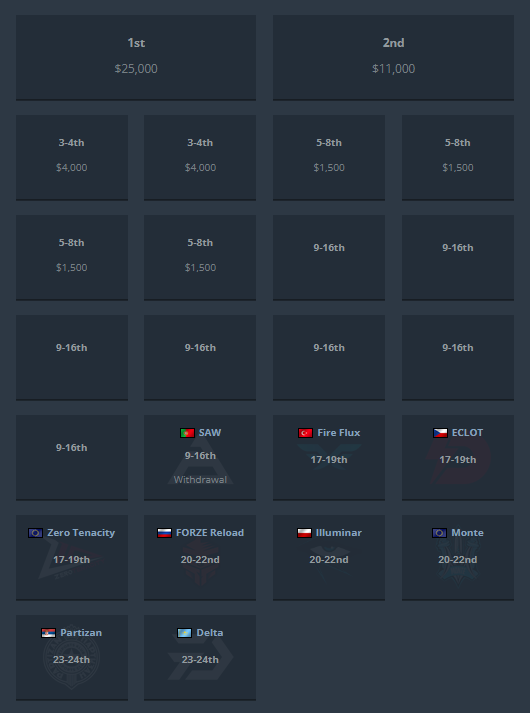The width and height of the screenshot is (530, 713).
Task: Select the 1st place $25,000 card
Action: point(136,57)
